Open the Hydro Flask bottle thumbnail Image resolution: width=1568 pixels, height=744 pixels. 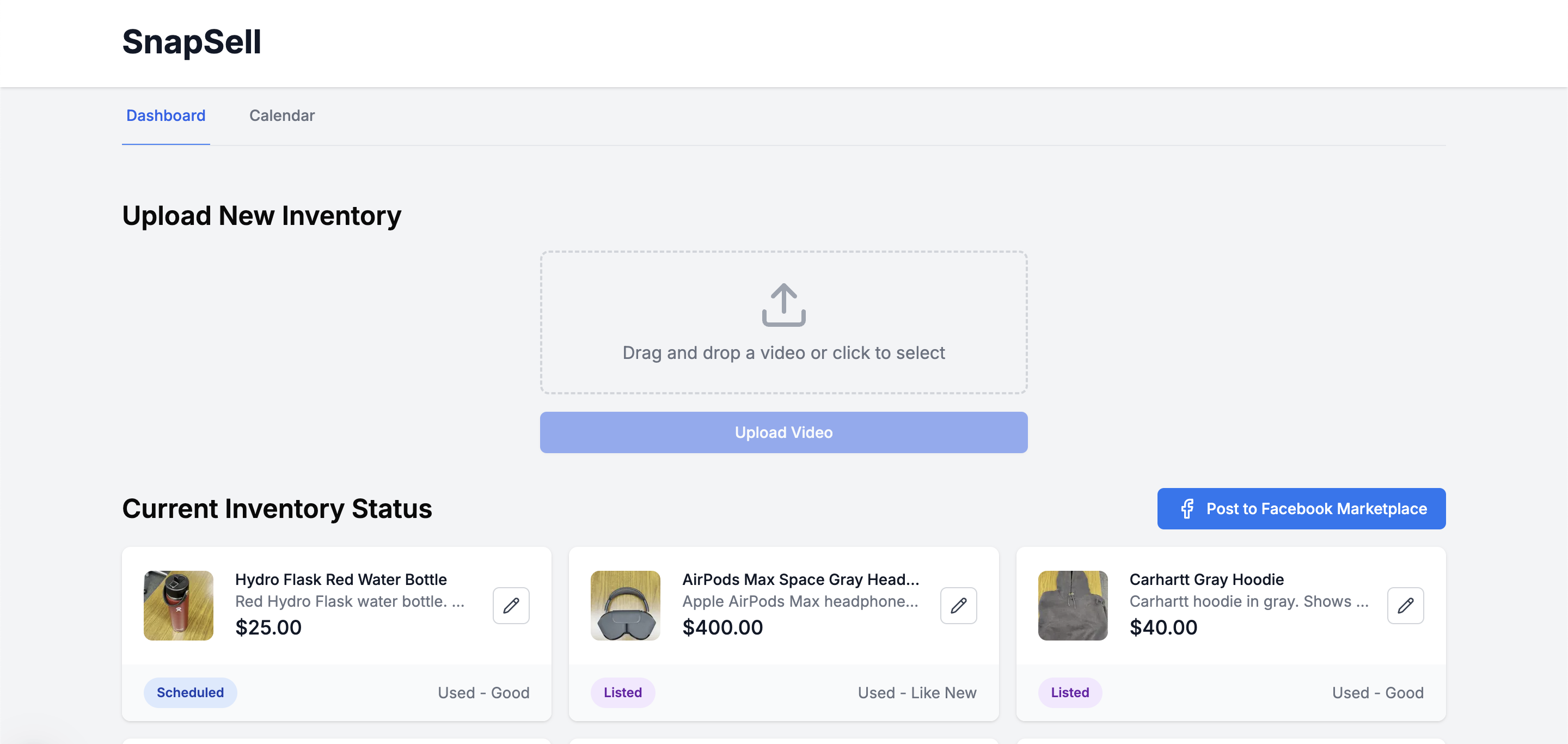coord(179,605)
